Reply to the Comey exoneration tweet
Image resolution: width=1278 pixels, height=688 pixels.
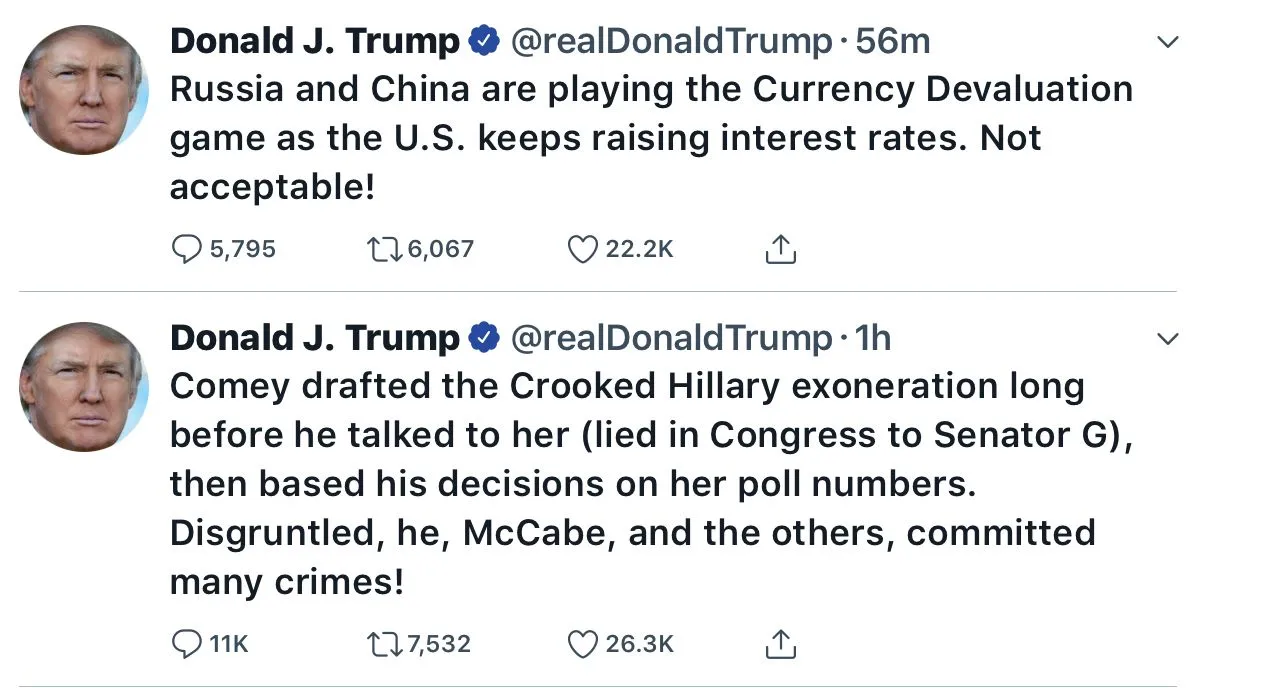(x=187, y=645)
